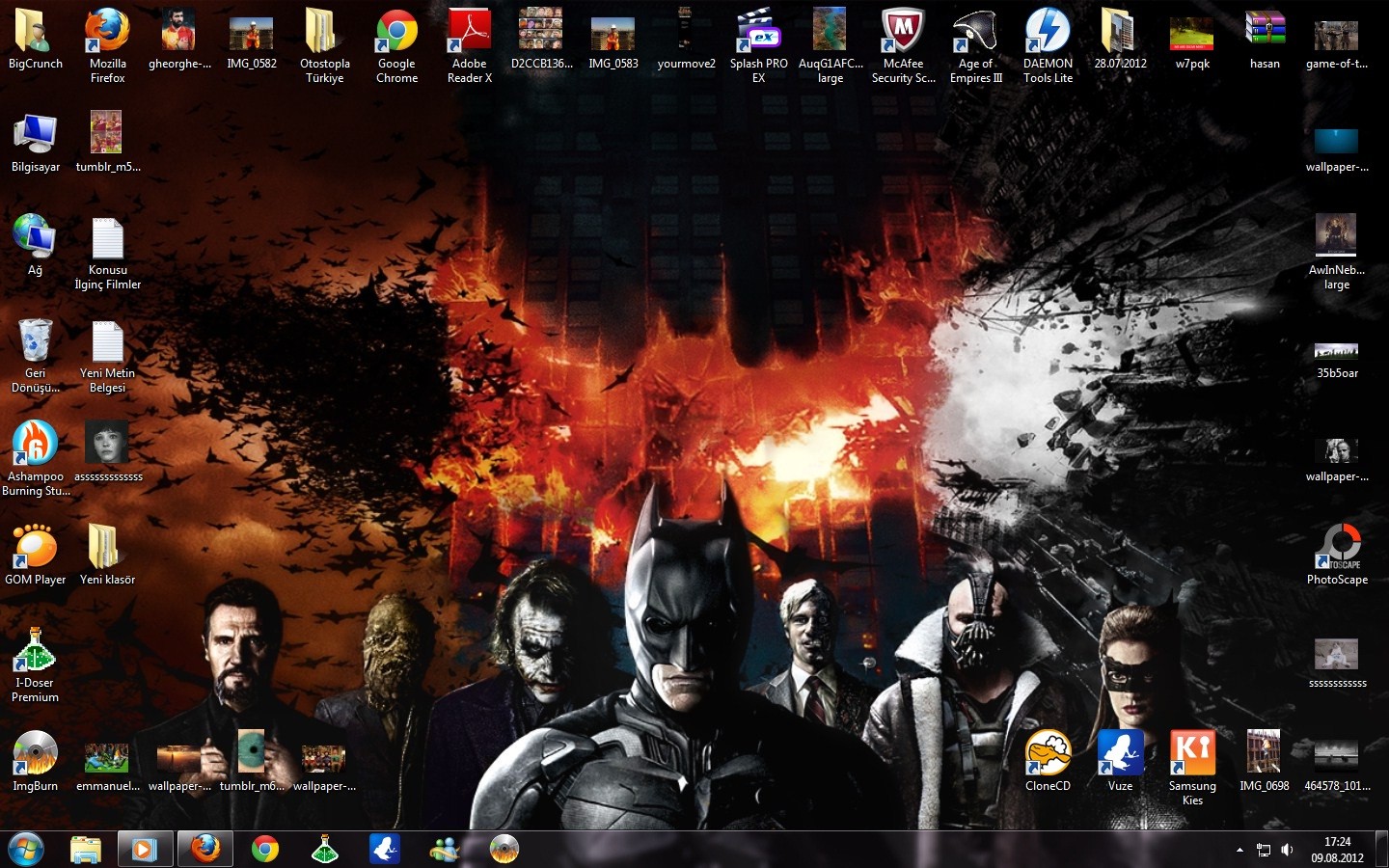1389x868 pixels.
Task: Open DAEMON Tools Lite shortcut
Action: 1048,31
